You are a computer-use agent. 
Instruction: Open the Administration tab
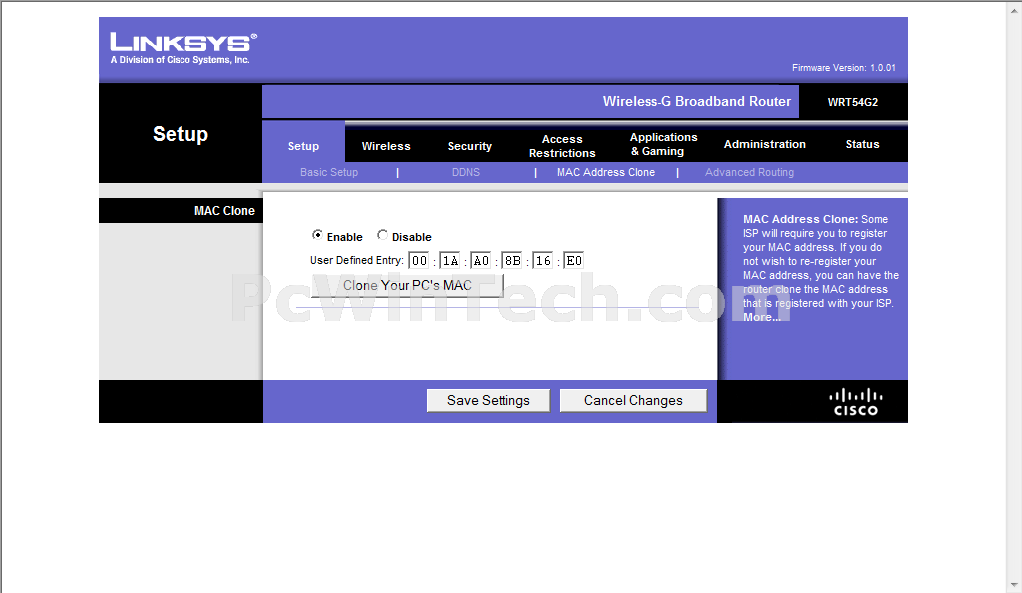point(765,144)
